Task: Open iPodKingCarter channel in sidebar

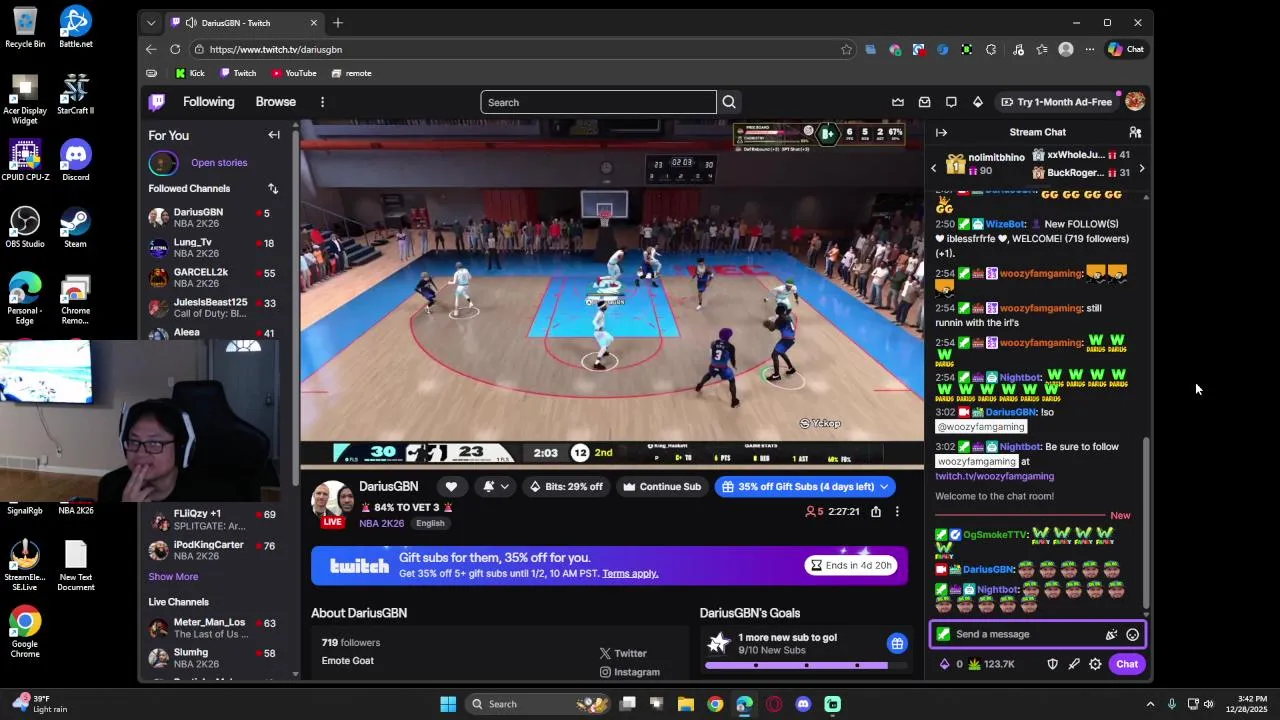Action: tap(213, 550)
